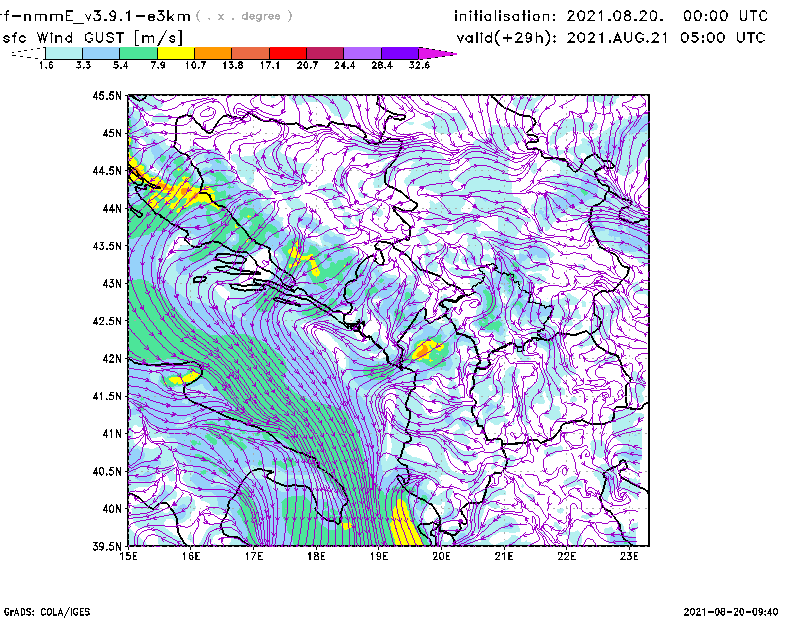
Task: Select the violet 28.4–32.6 legend swatch
Action: point(400,53)
